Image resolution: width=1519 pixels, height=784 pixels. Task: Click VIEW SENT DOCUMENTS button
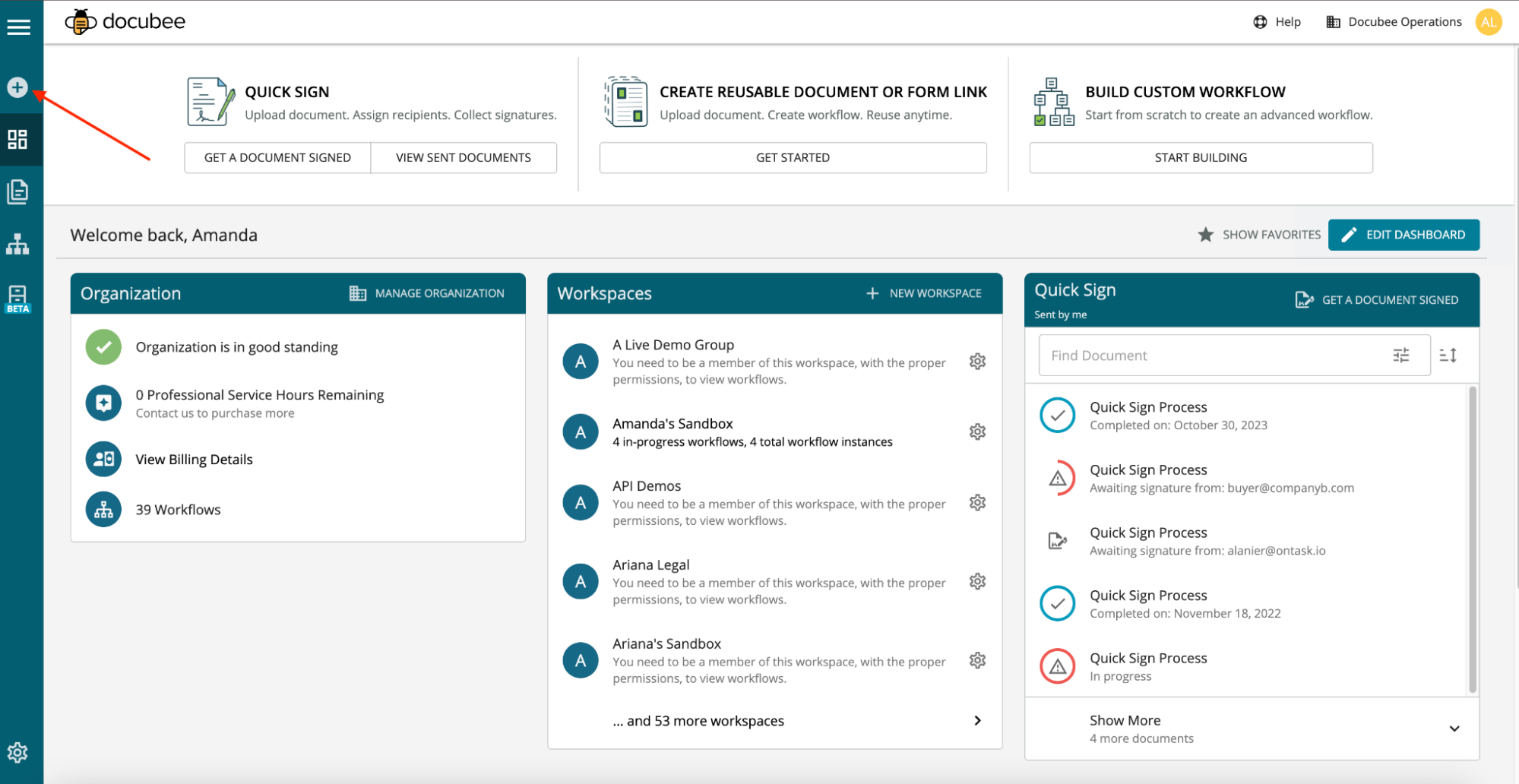pyautogui.click(x=464, y=157)
